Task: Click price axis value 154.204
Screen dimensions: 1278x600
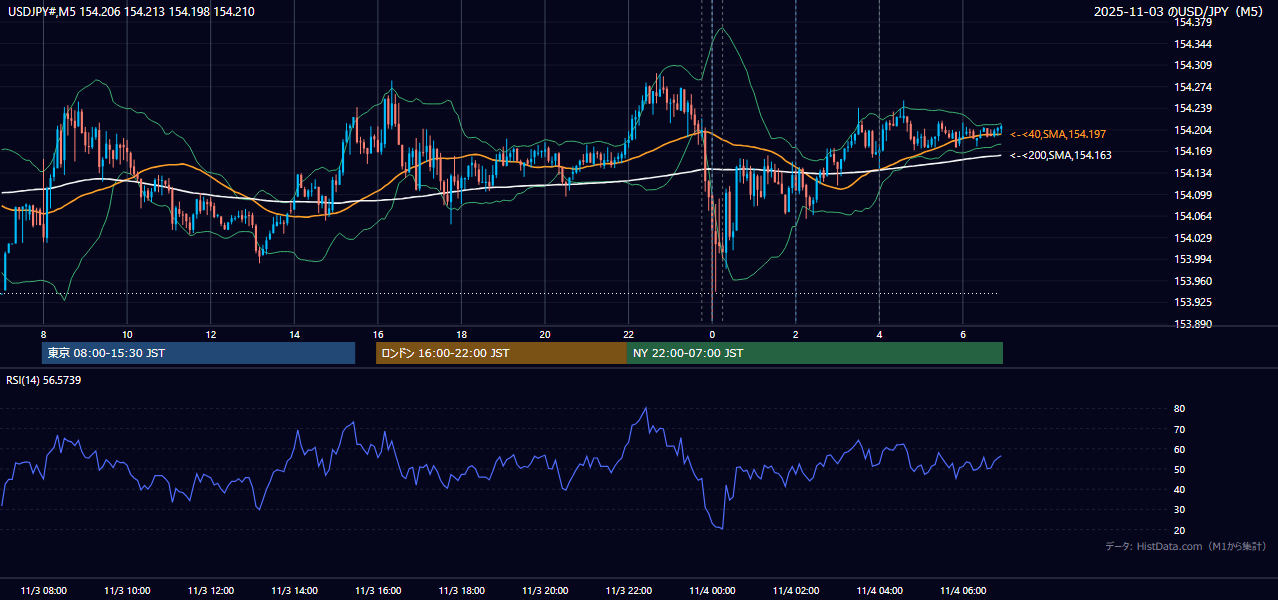Action: [1193, 130]
